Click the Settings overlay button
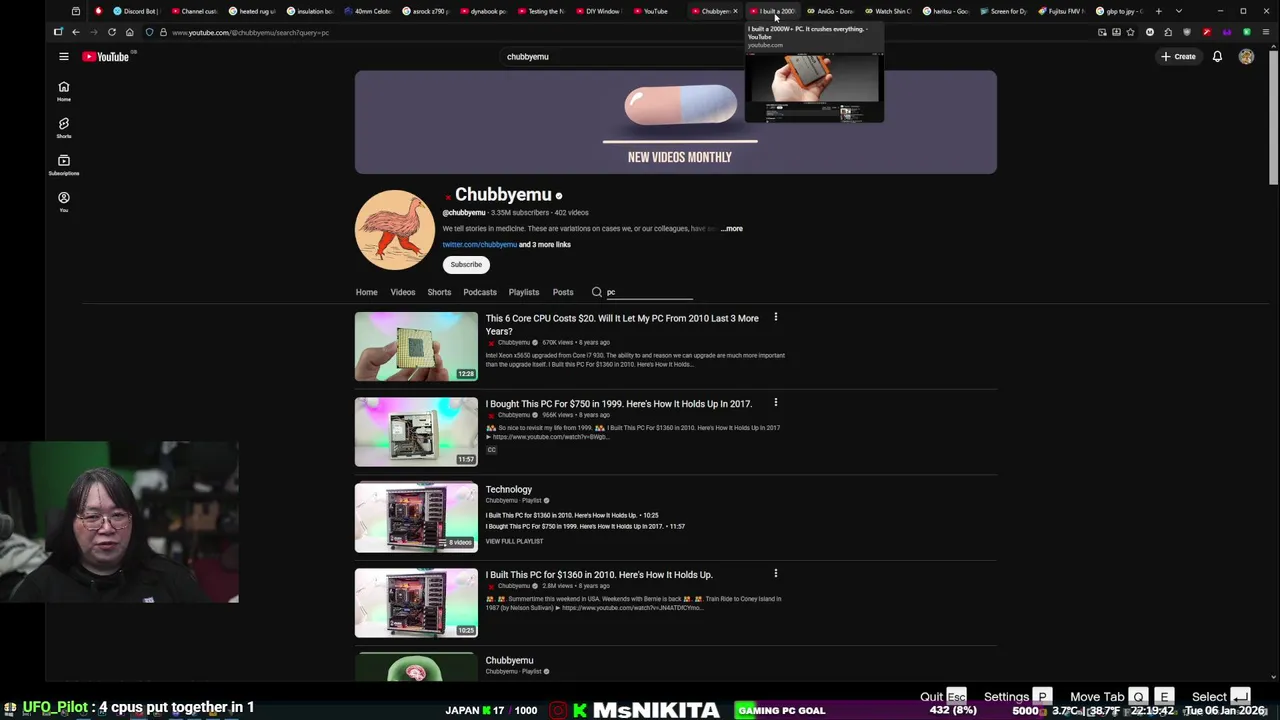The image size is (1280, 720). [x=1017, y=697]
